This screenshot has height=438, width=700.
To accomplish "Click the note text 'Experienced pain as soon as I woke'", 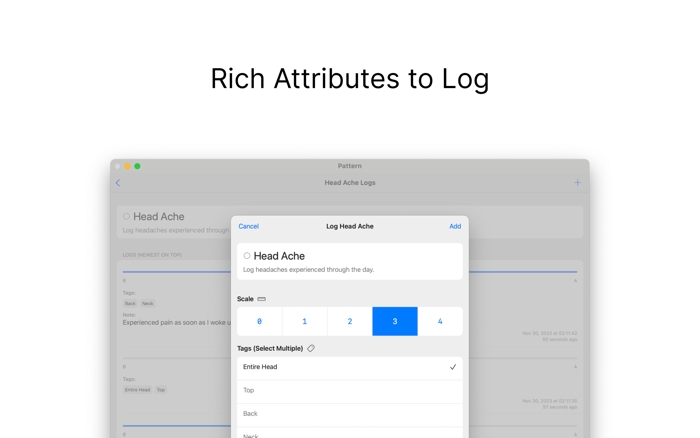I will (173, 322).
